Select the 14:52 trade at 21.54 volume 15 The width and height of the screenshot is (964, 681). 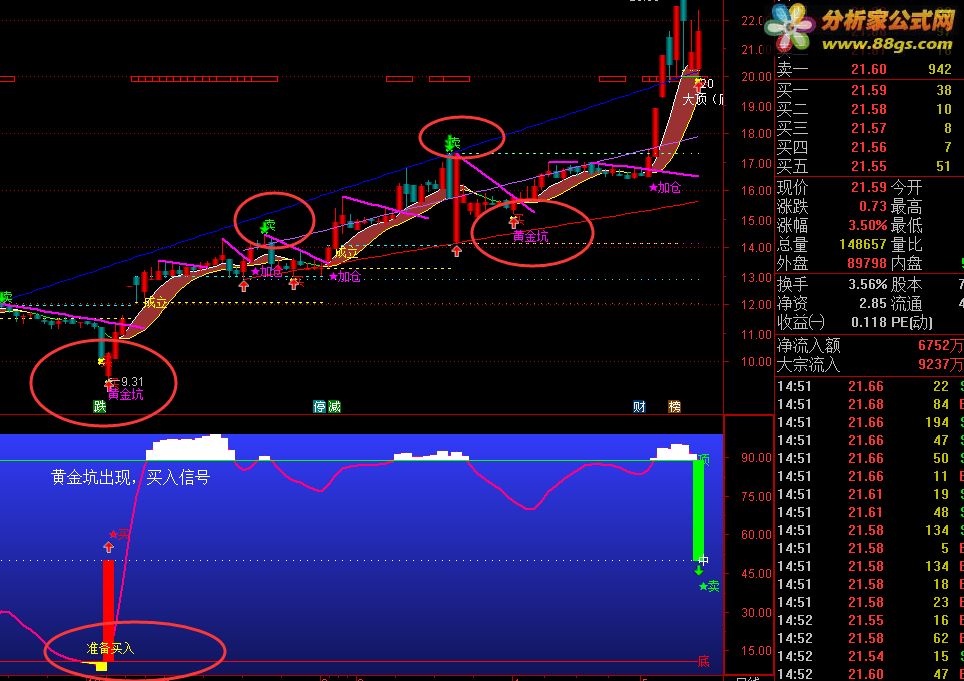coord(869,656)
